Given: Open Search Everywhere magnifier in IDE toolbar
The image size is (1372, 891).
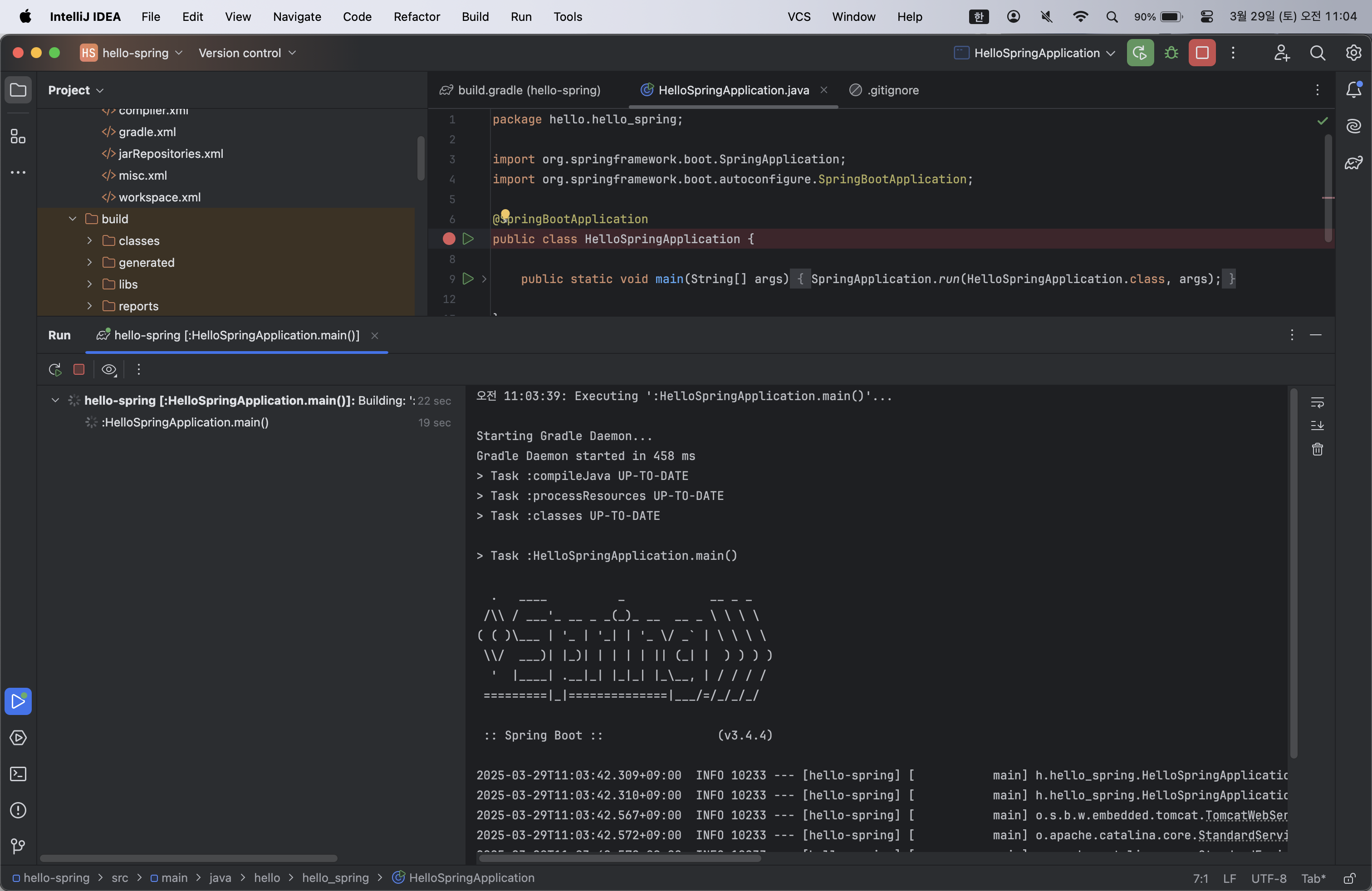Looking at the screenshot, I should click(x=1317, y=53).
